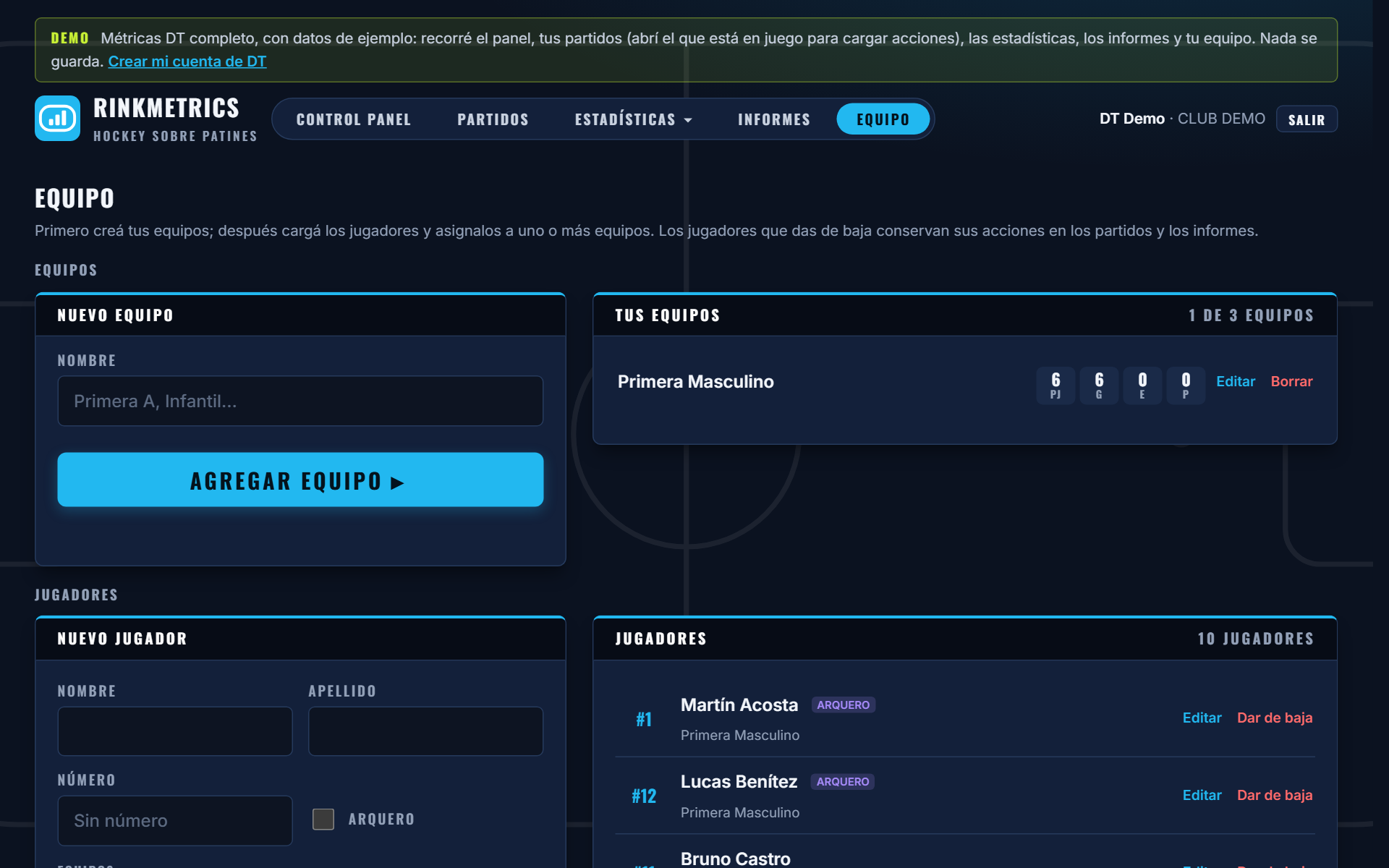Click the G stat badge showing 6
The height and width of the screenshot is (868, 1389).
pyautogui.click(x=1099, y=386)
